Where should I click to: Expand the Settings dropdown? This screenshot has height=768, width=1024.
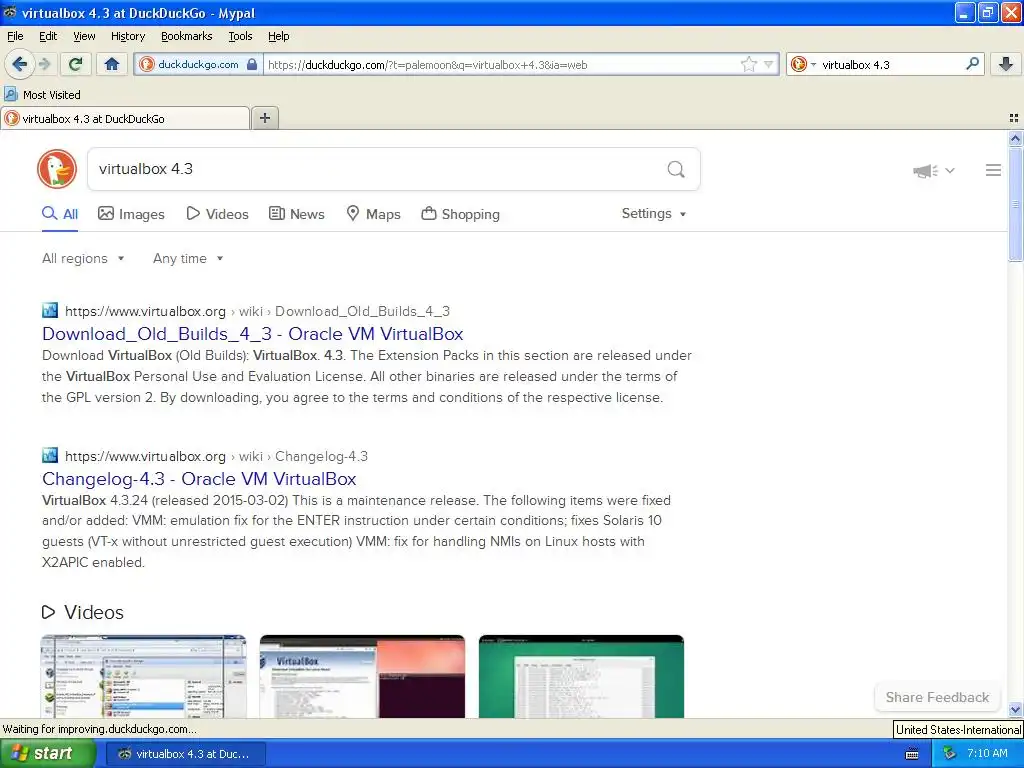coord(654,214)
